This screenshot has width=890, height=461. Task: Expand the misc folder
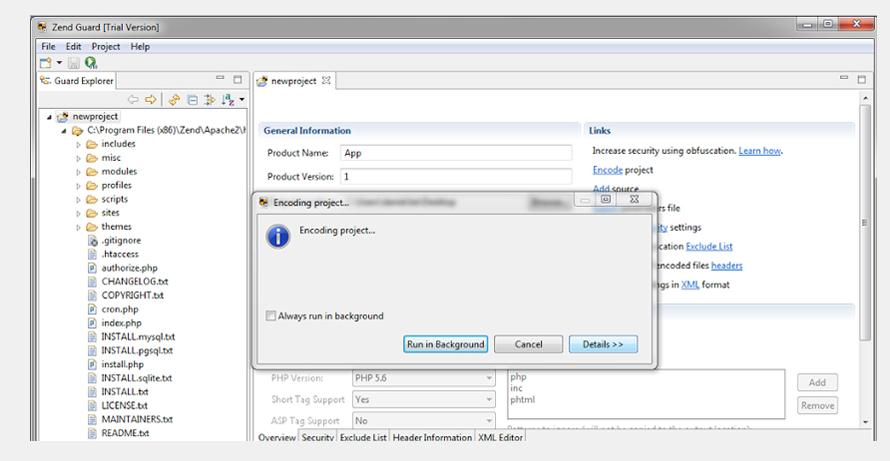(78, 158)
